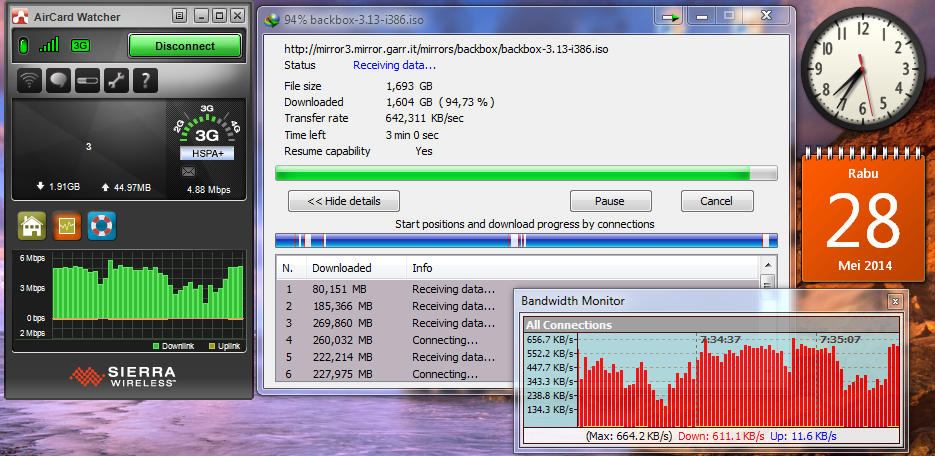Click the green Disconnect button

(185, 46)
